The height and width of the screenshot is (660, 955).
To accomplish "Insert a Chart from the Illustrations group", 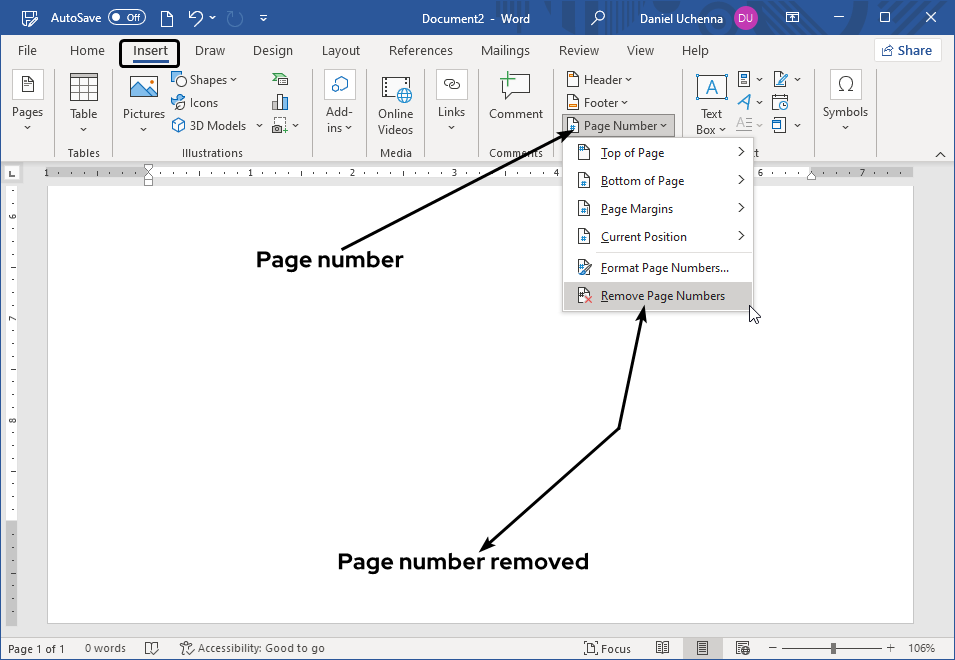I will pos(279,102).
